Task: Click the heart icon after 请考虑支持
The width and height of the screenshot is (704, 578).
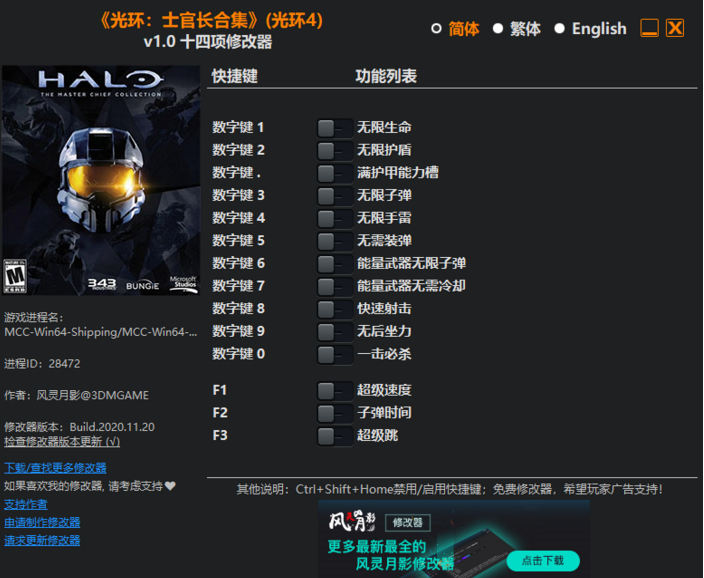Action: (x=170, y=486)
